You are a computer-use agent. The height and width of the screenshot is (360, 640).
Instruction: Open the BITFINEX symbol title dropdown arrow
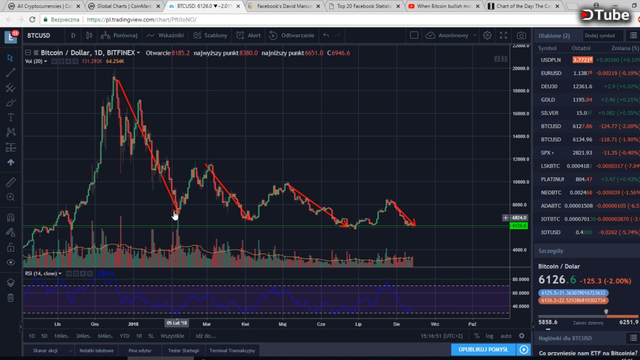point(138,53)
